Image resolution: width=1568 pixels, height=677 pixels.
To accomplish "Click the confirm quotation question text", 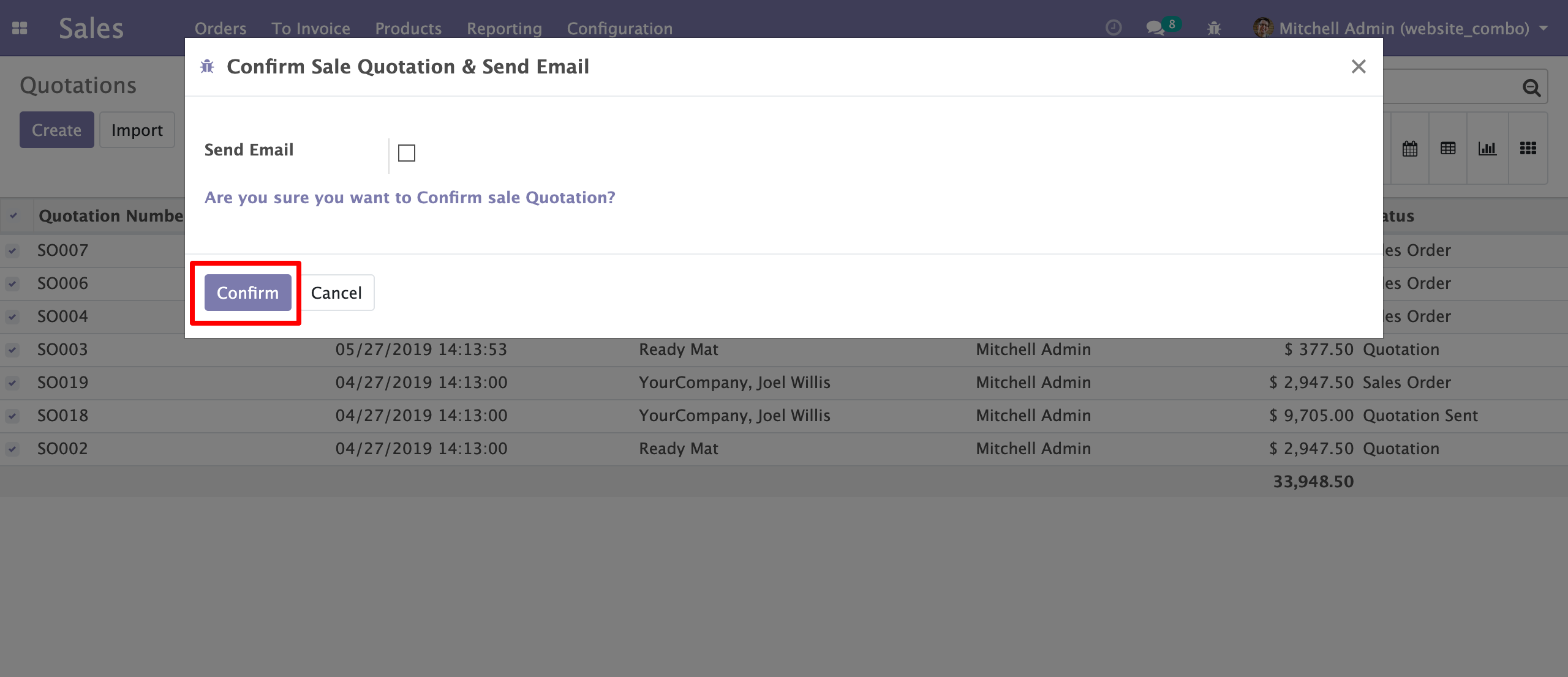I will coord(410,198).
